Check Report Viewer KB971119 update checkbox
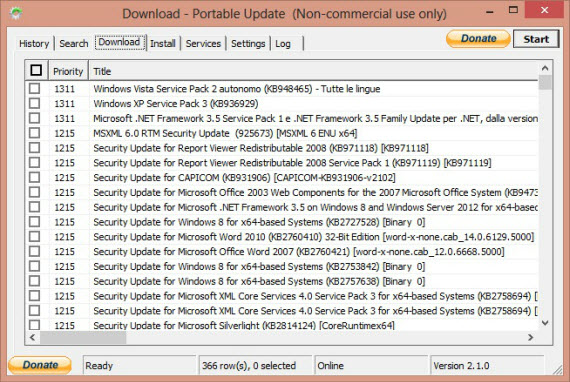The width and height of the screenshot is (570, 382). (x=35, y=162)
